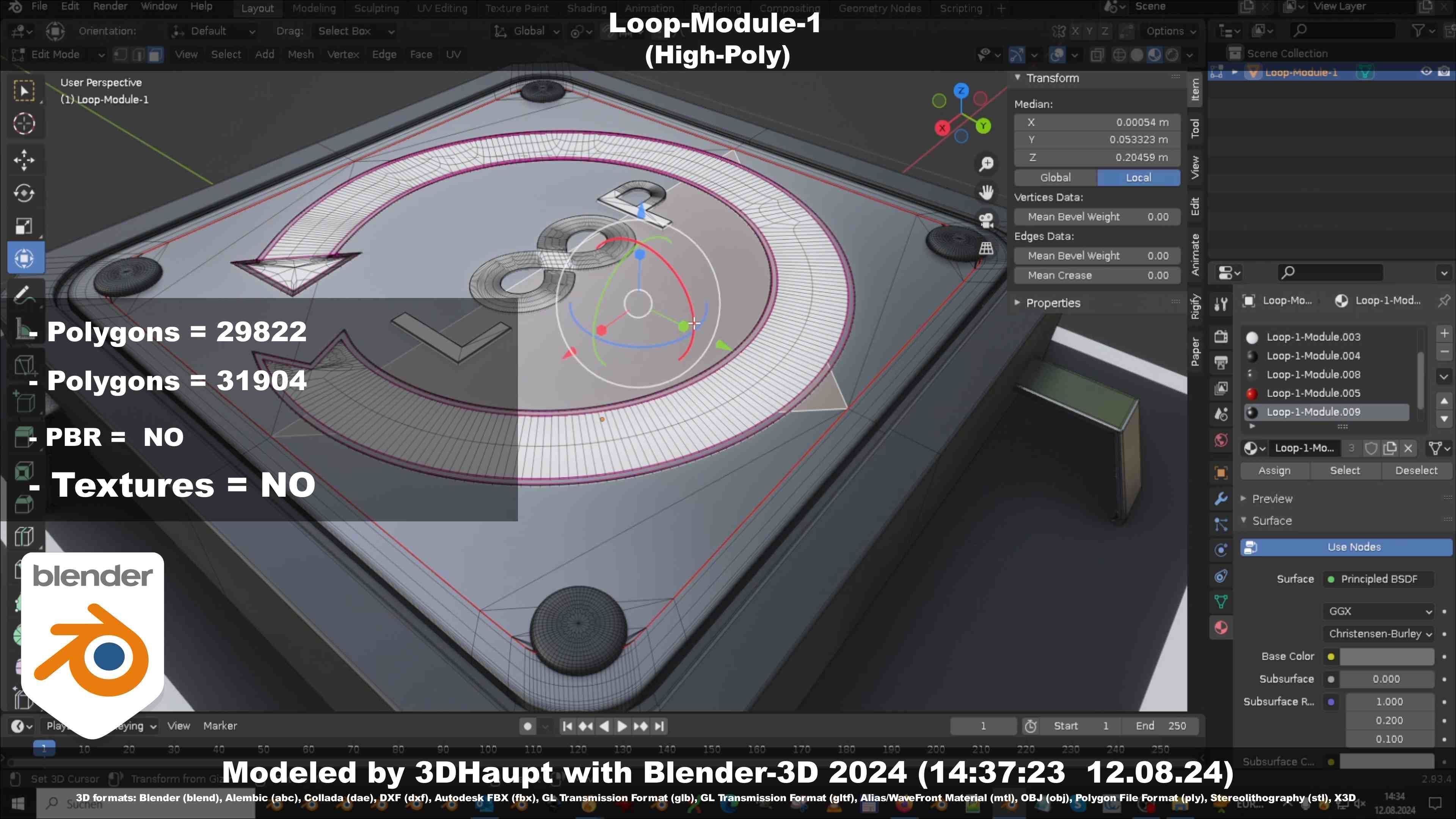
Task: Click the Principled BSDF surface button
Action: tap(1379, 579)
